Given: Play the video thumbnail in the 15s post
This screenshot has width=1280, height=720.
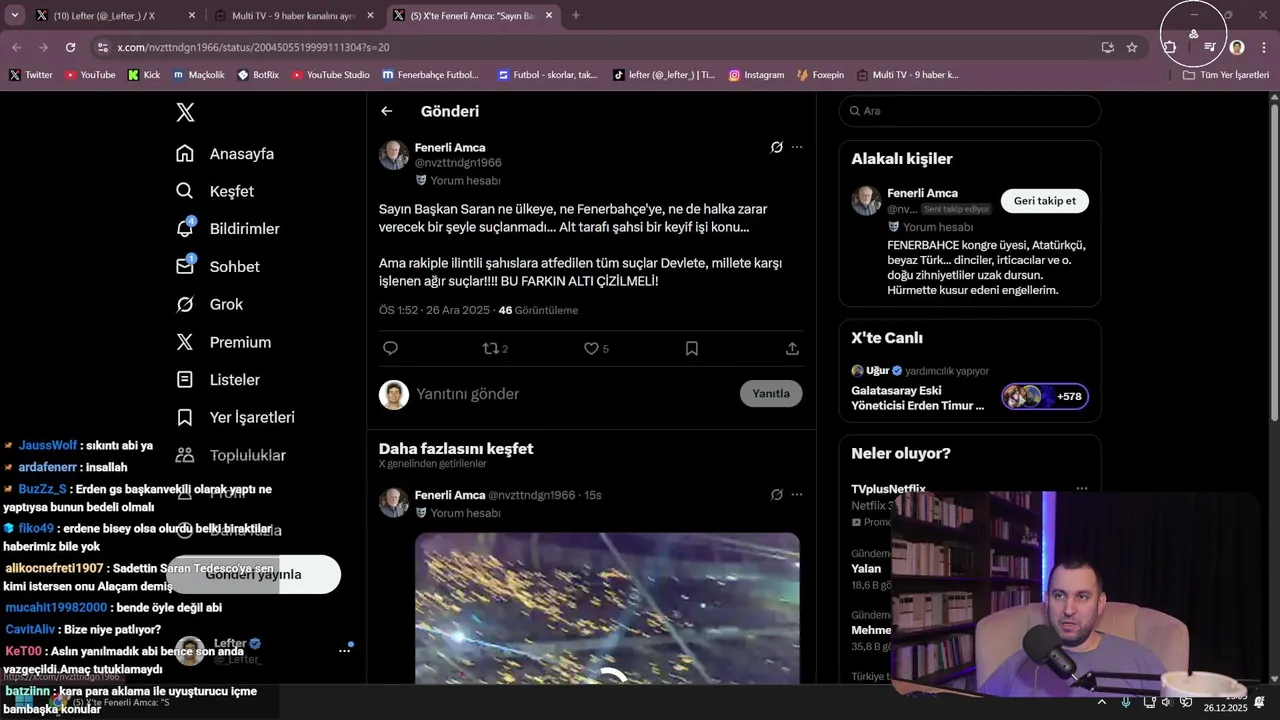Looking at the screenshot, I should [x=607, y=608].
